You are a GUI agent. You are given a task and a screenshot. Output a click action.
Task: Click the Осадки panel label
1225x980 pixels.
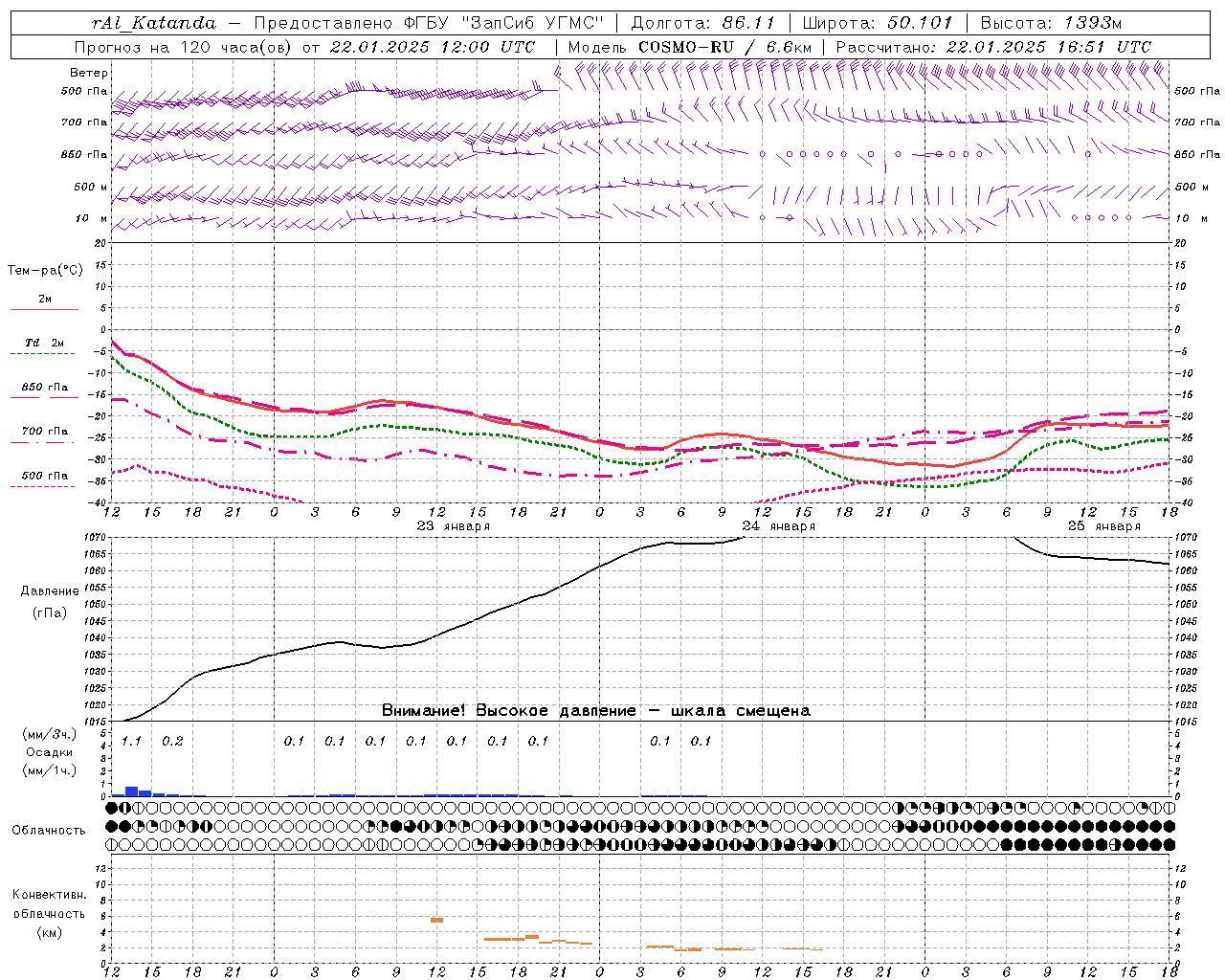[x=50, y=752]
